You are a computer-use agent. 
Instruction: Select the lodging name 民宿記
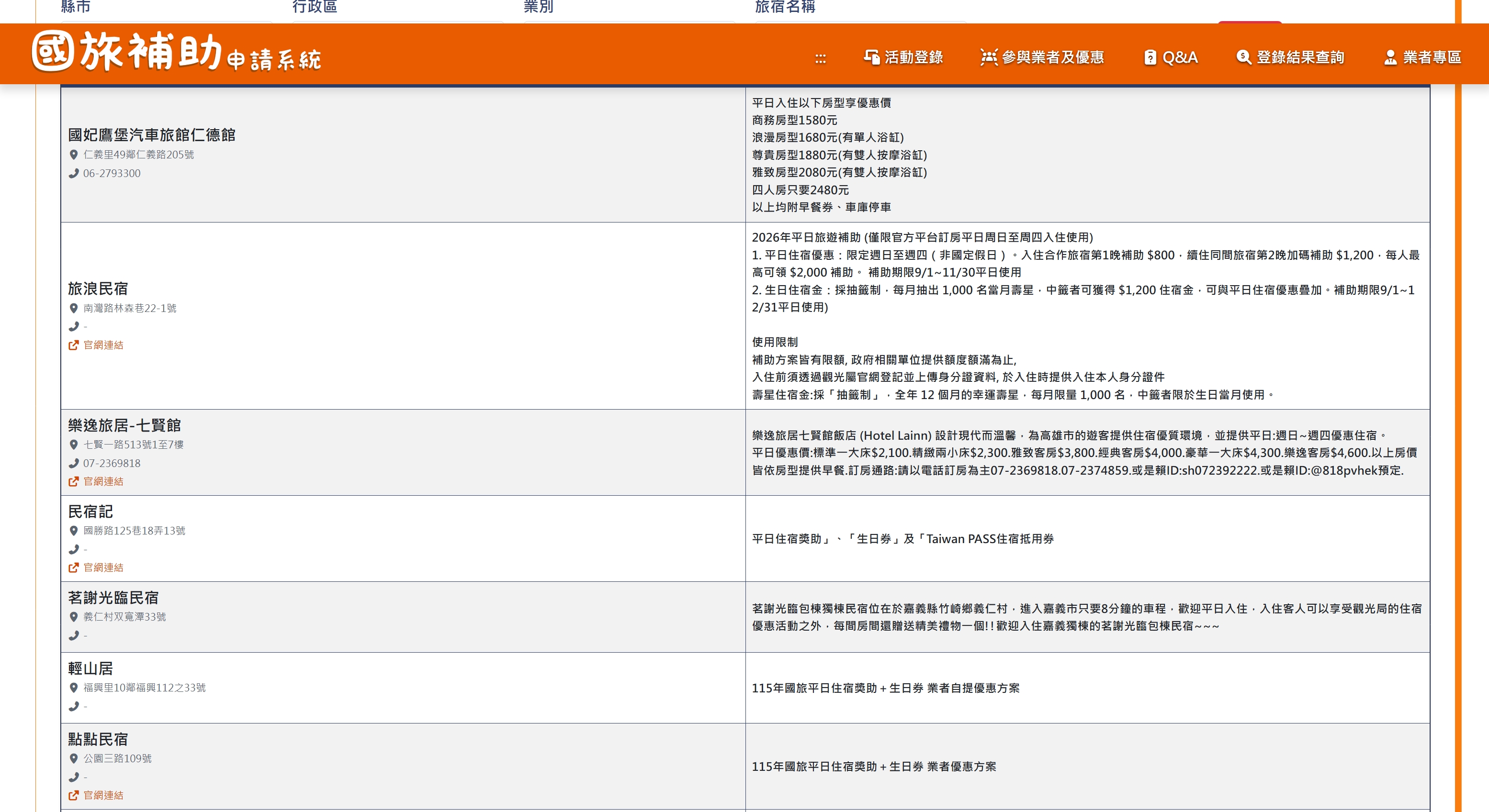(91, 511)
